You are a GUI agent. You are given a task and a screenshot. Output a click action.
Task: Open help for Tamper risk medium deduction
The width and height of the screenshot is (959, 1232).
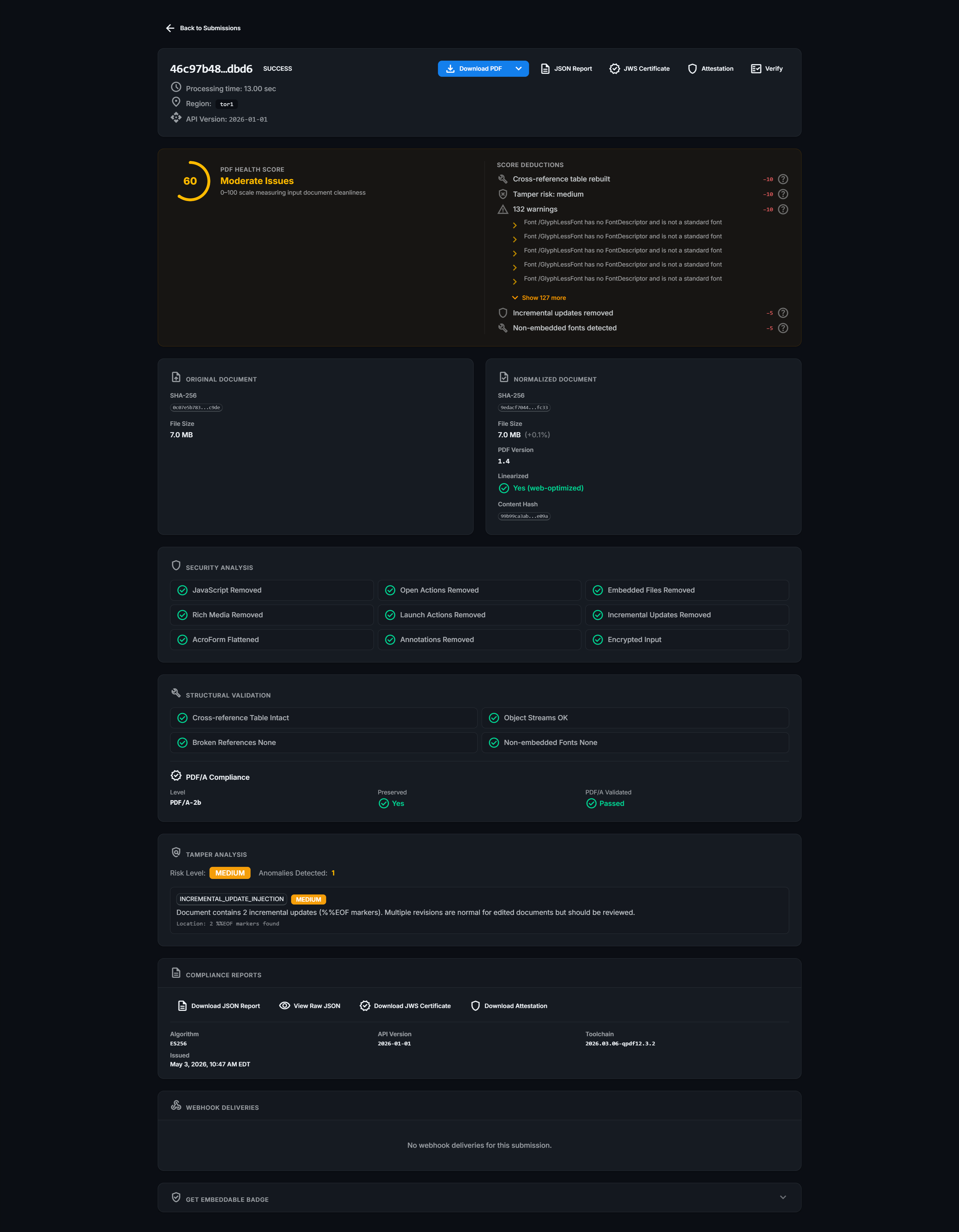[783, 194]
